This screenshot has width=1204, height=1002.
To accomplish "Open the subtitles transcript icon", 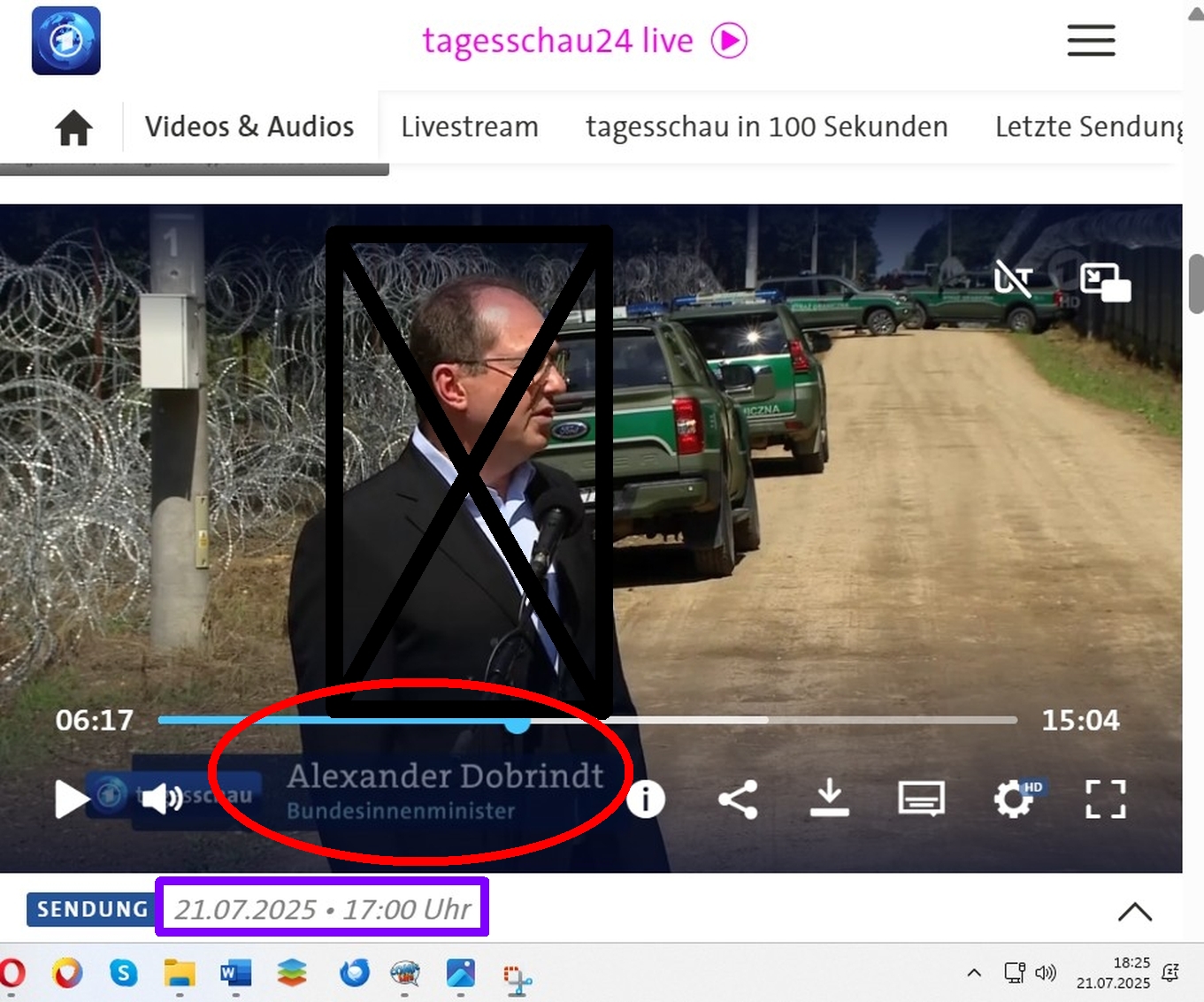I will [921, 799].
